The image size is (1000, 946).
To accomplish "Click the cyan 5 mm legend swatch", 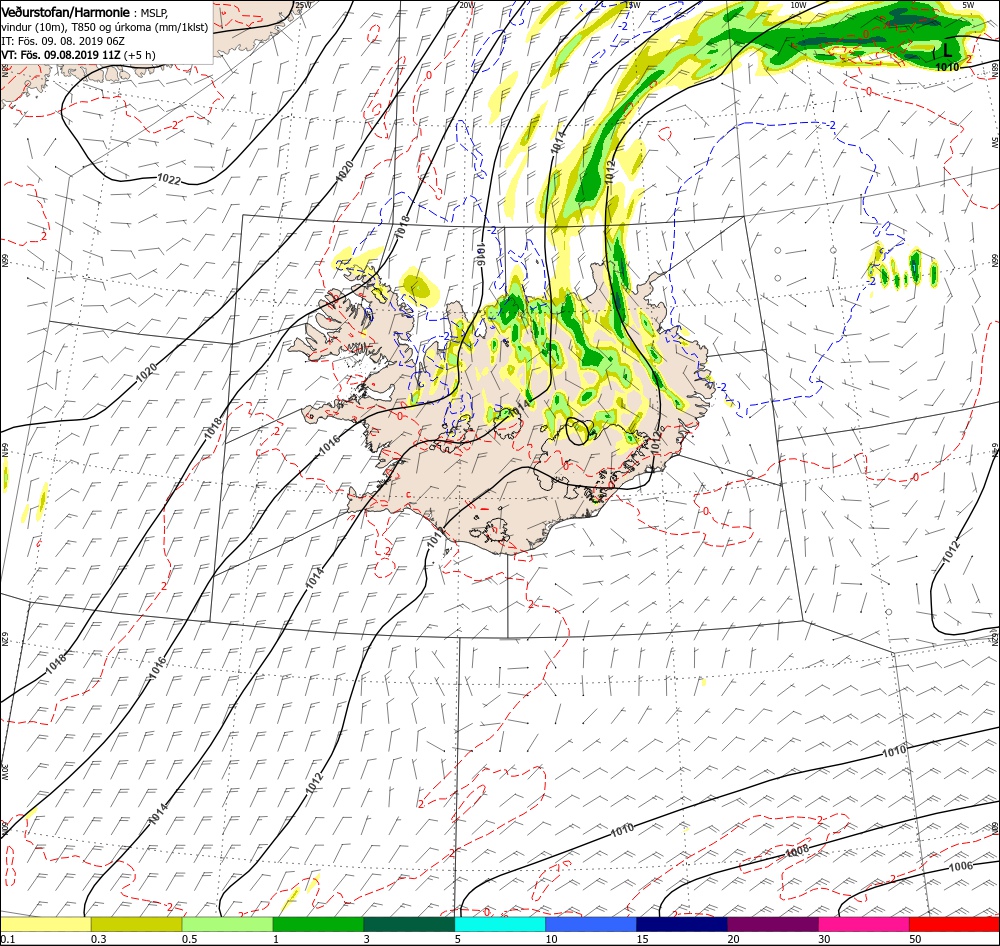I will tap(500, 924).
